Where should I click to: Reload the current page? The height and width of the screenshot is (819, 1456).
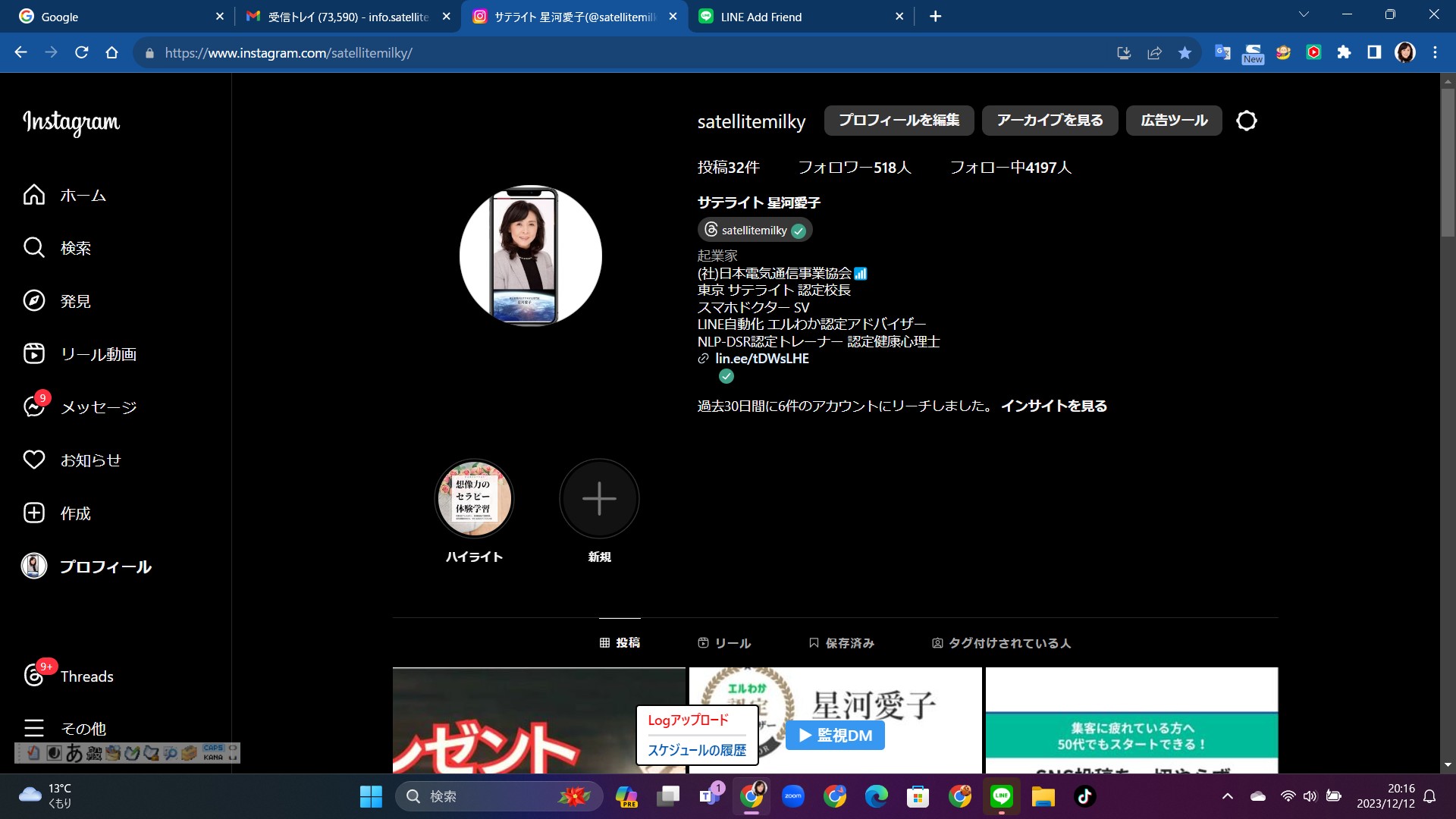tap(82, 52)
